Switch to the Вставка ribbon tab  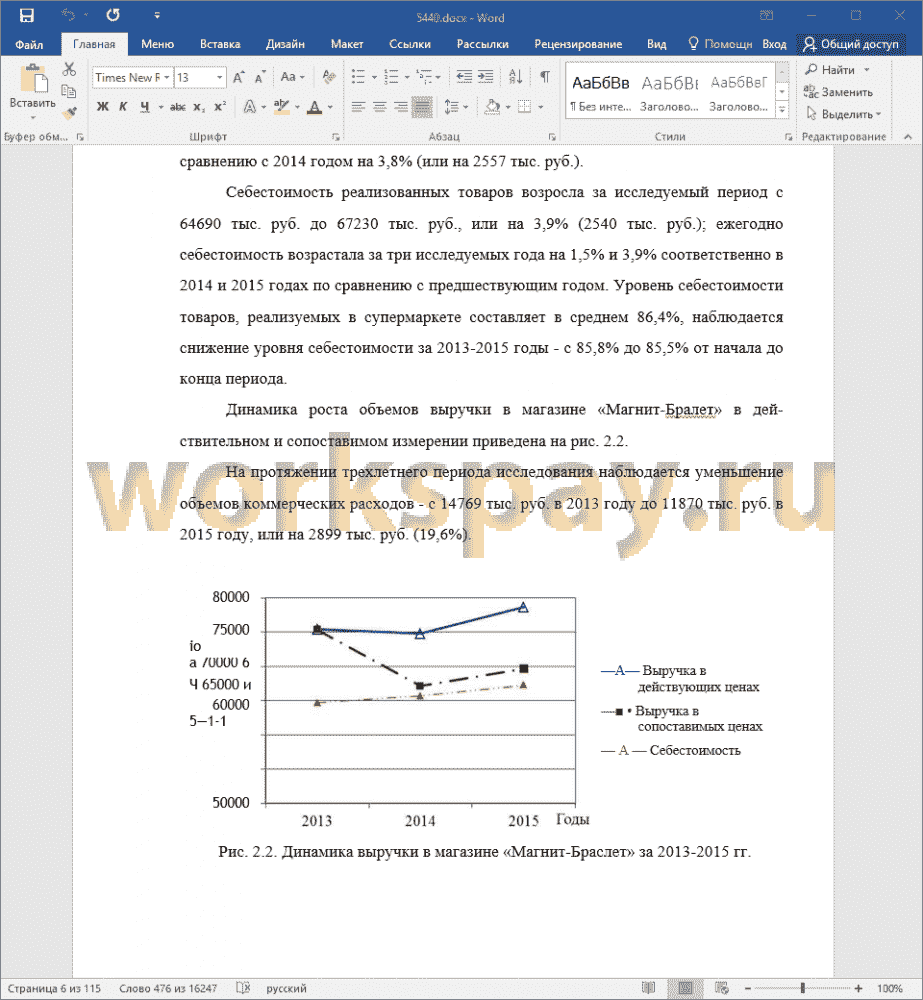[220, 44]
